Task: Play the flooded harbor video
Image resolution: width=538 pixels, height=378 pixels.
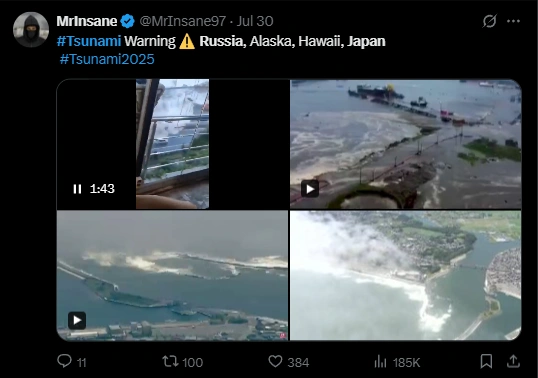Action: (x=310, y=189)
